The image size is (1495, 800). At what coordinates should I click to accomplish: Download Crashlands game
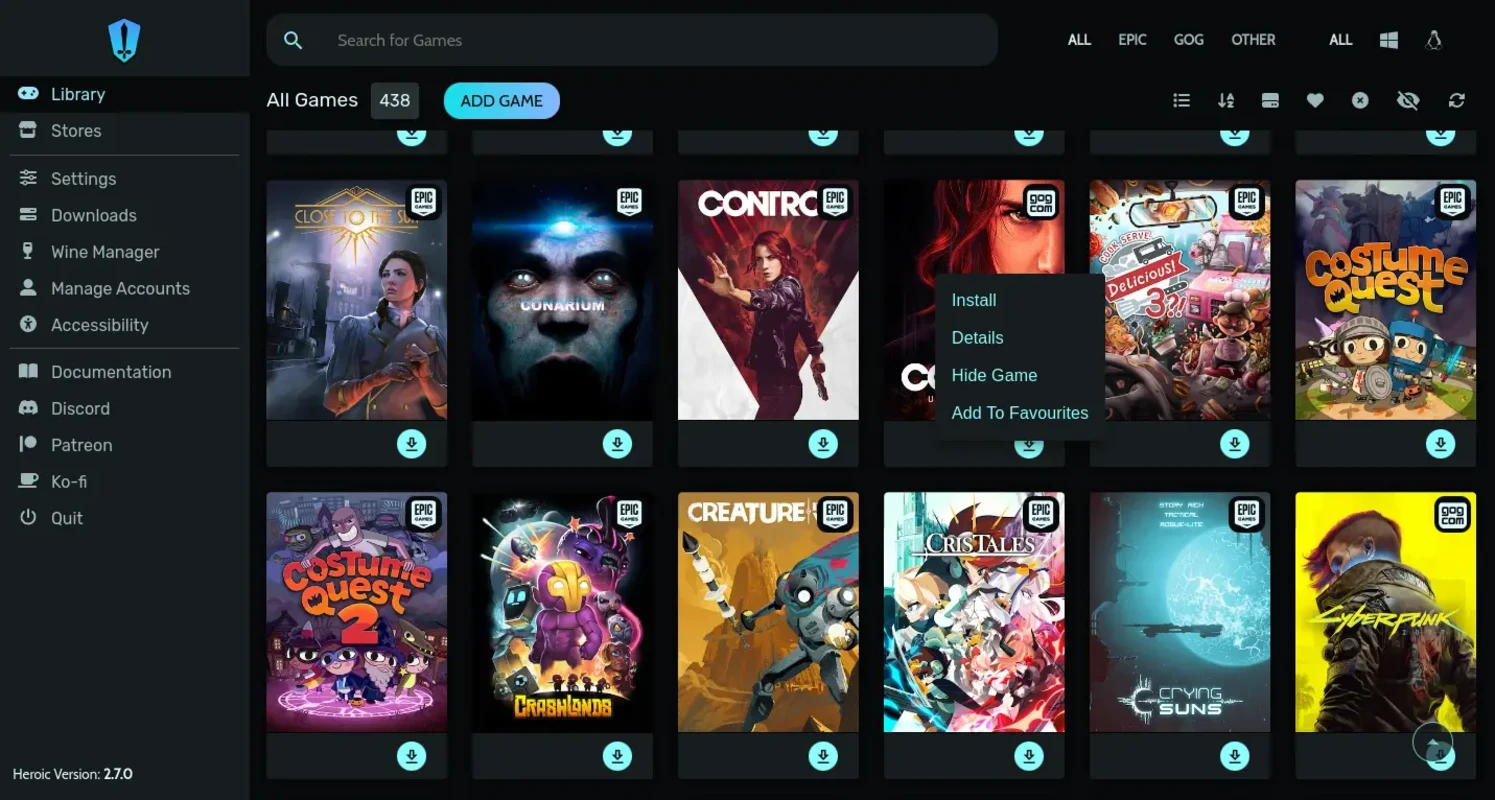point(618,756)
